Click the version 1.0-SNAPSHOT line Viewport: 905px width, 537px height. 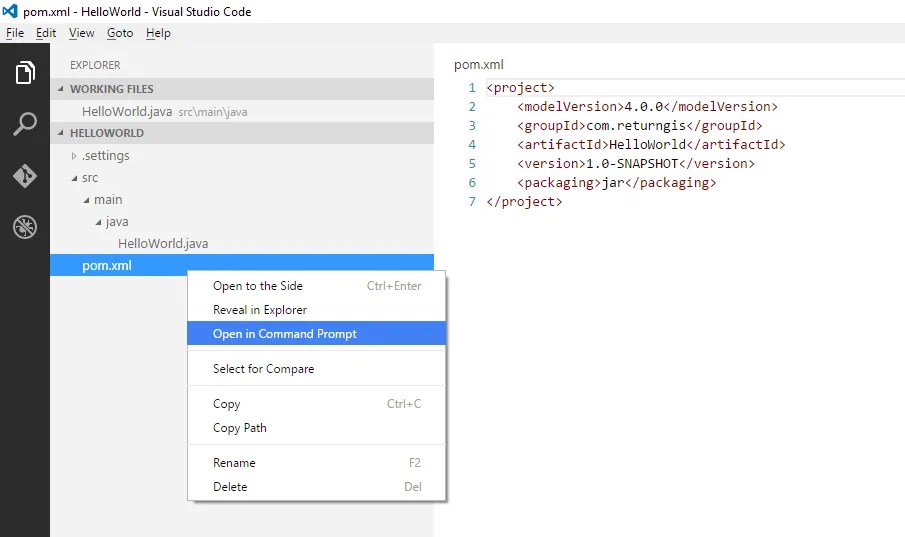coord(635,164)
